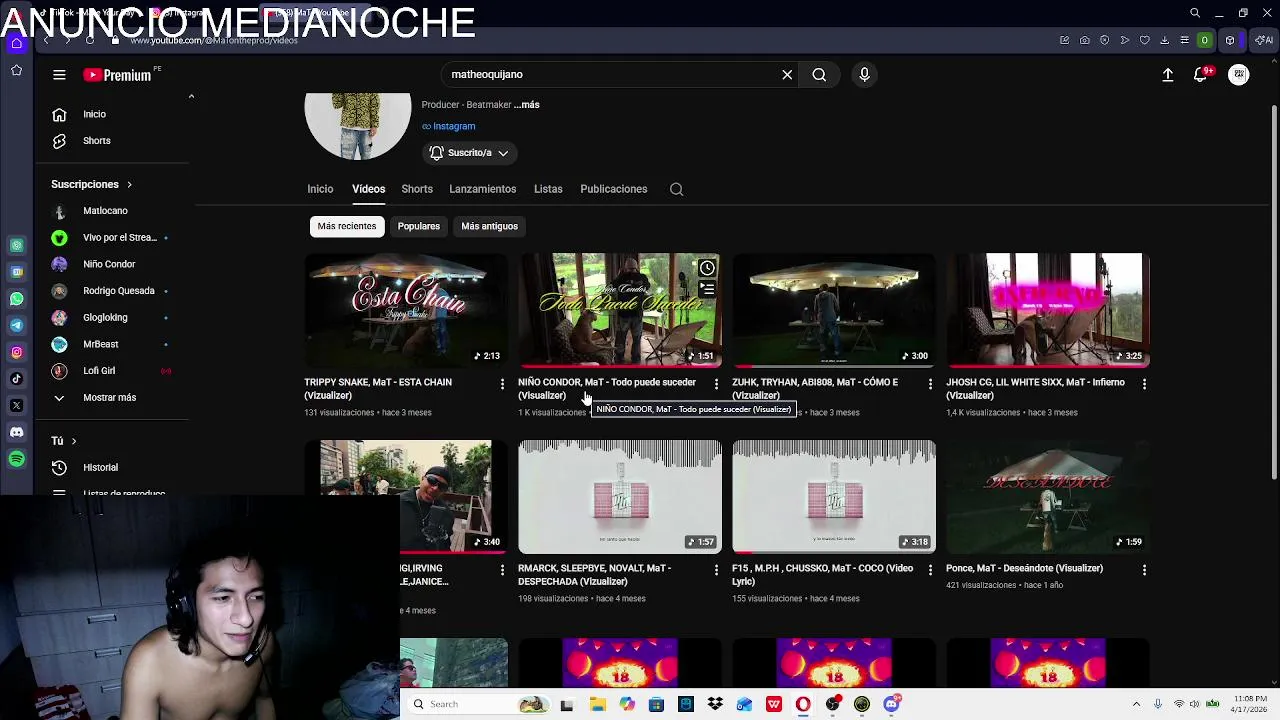Open the channel's Instagram link

[x=448, y=126]
